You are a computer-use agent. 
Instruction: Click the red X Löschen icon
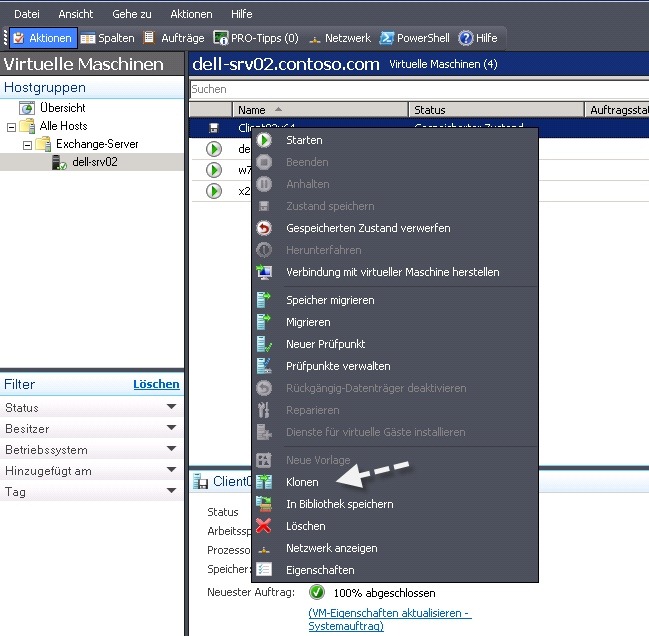coord(264,526)
